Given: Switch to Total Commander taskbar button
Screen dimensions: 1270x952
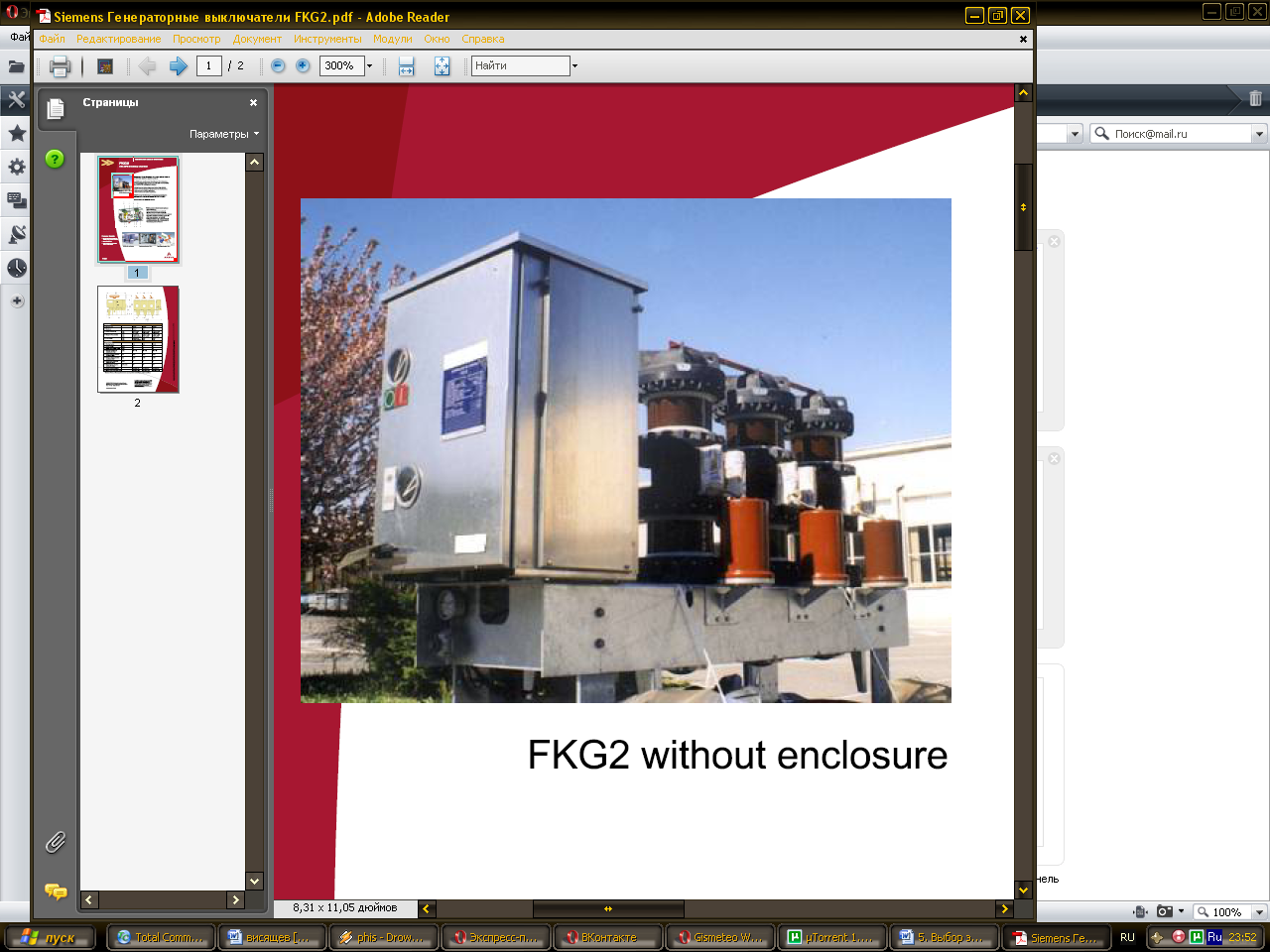Looking at the screenshot, I should click(161, 937).
